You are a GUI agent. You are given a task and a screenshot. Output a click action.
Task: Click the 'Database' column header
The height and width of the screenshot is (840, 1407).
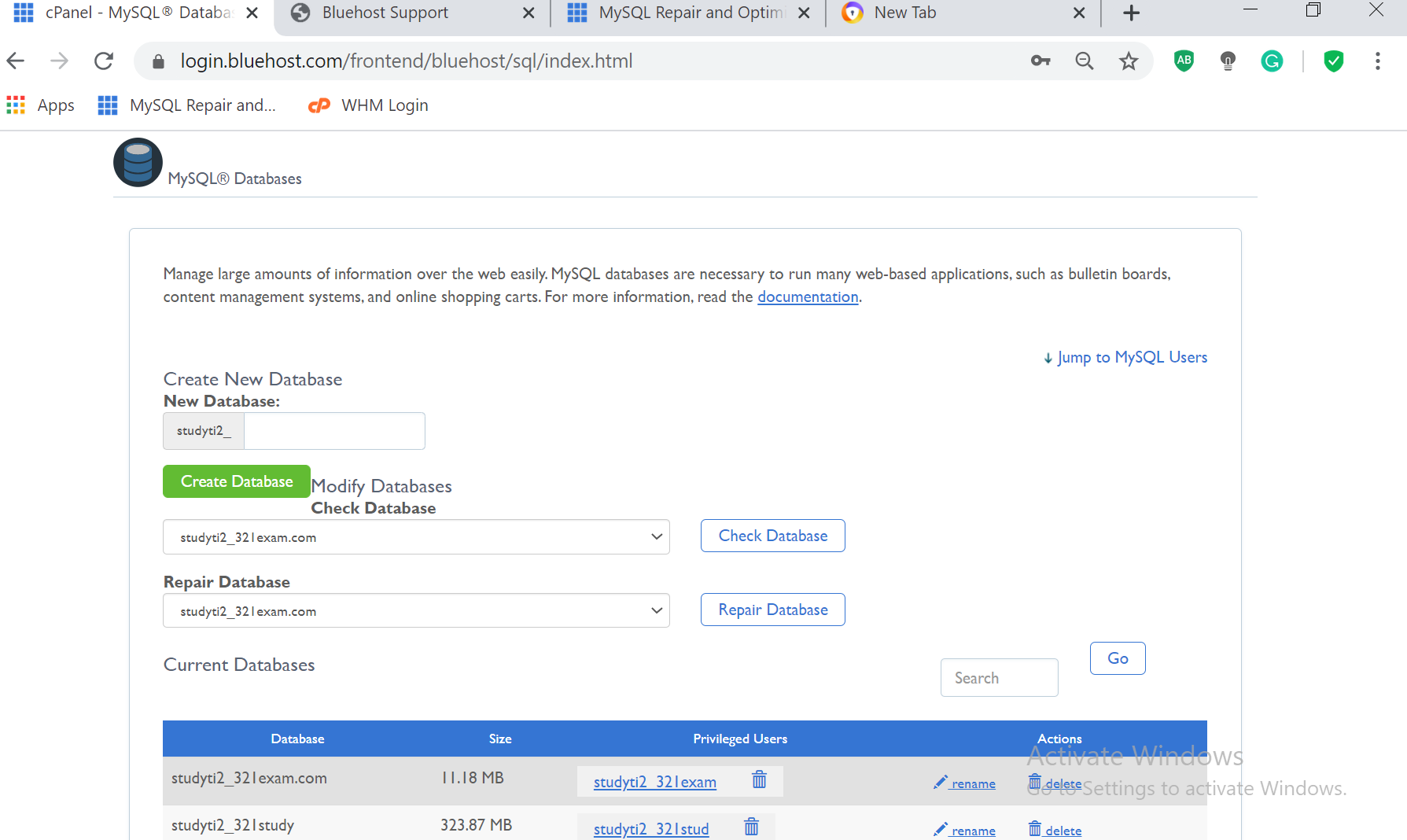point(297,739)
